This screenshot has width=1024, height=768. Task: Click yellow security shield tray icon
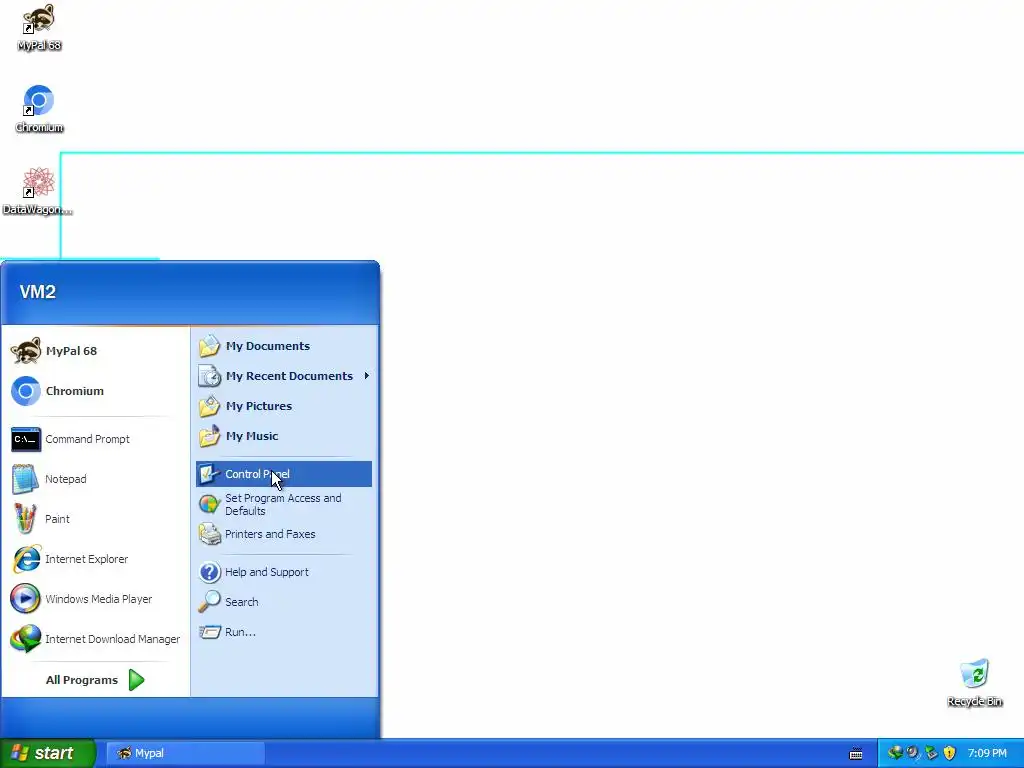950,753
